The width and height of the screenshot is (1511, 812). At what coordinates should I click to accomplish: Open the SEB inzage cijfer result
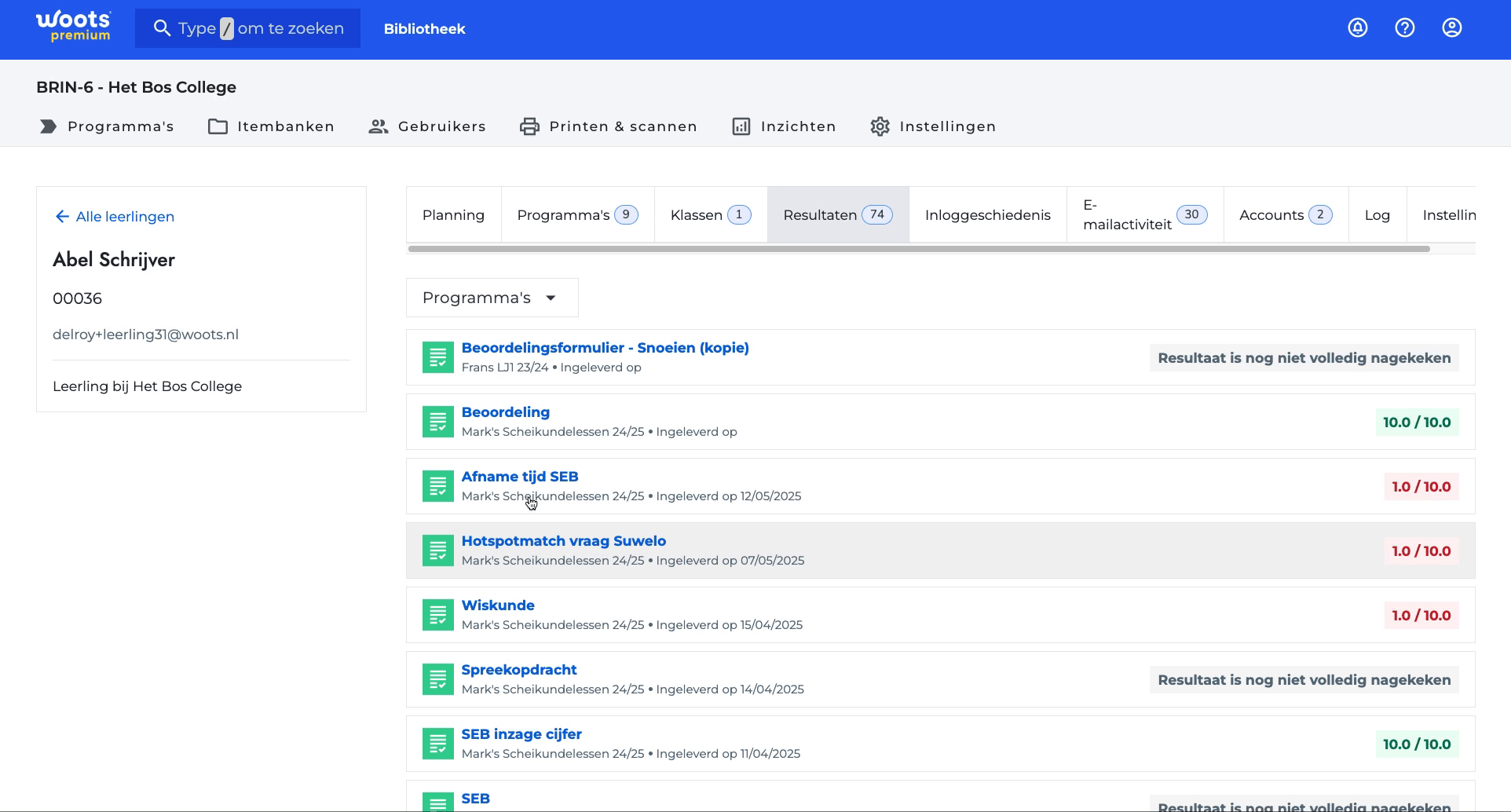tap(521, 734)
